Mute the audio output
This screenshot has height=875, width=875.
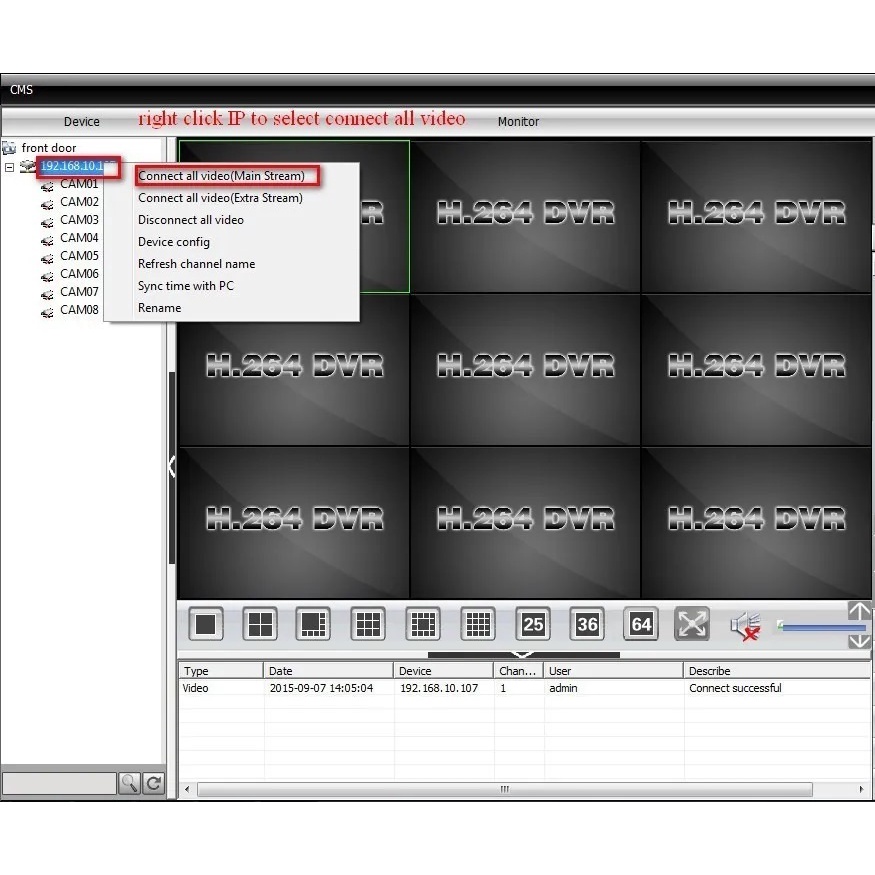[x=745, y=623]
